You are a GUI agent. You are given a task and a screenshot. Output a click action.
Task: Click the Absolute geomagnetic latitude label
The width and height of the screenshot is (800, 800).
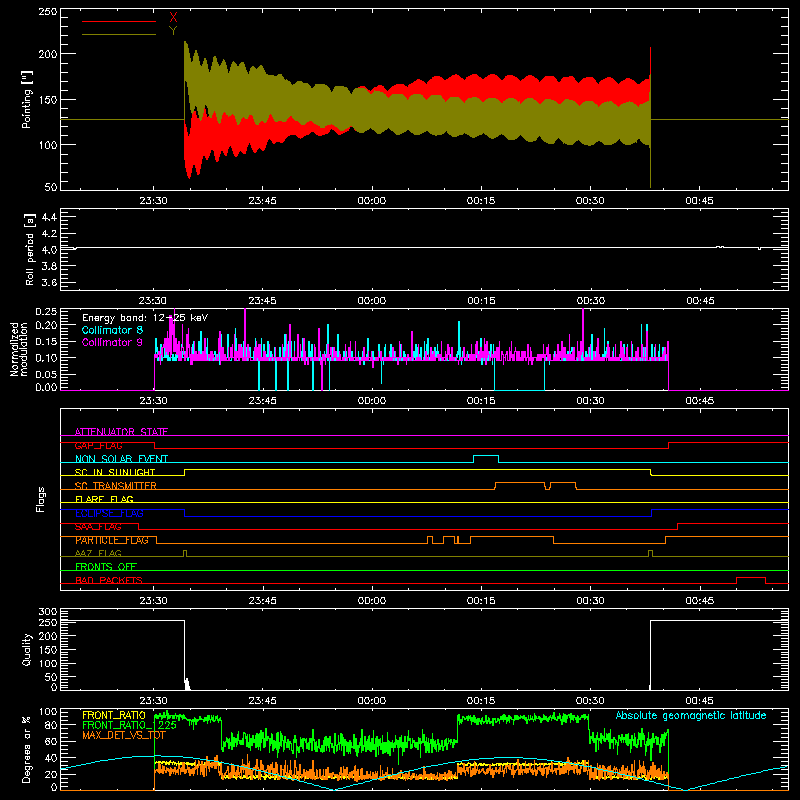[x=691, y=716]
